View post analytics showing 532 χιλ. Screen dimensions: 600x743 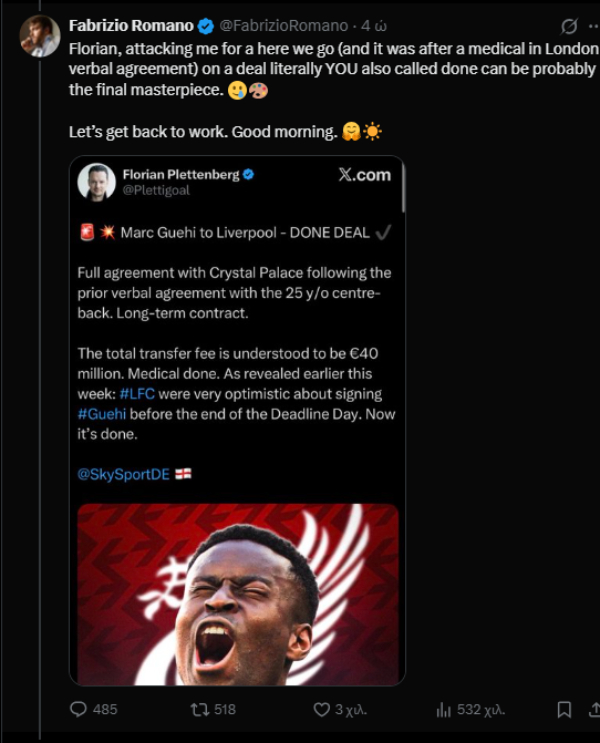pos(470,709)
